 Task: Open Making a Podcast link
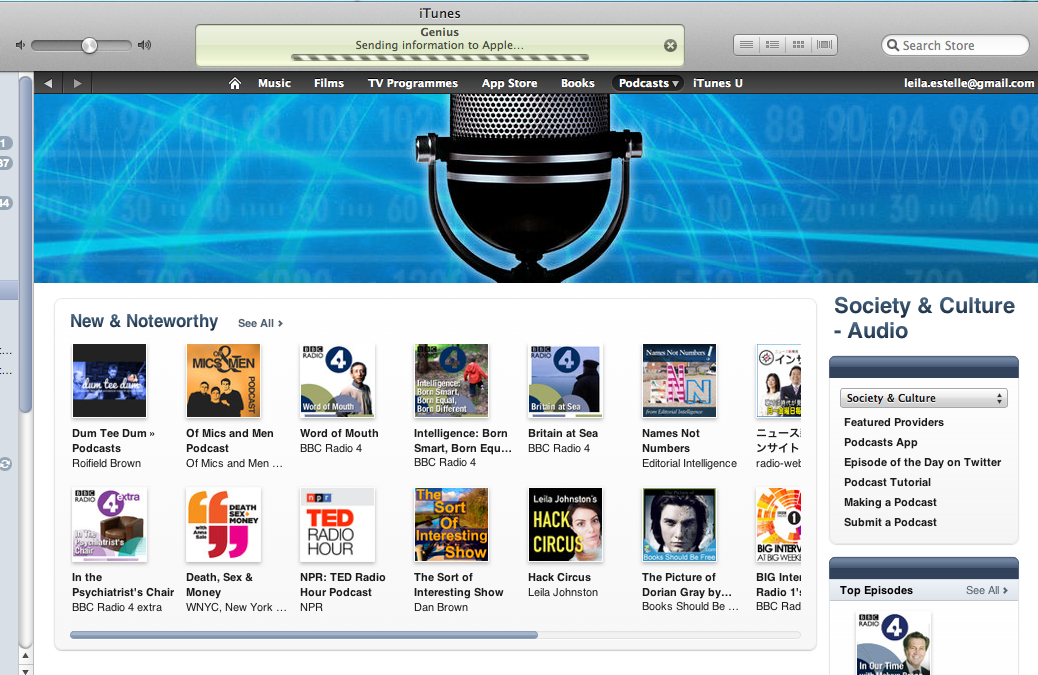[890, 502]
